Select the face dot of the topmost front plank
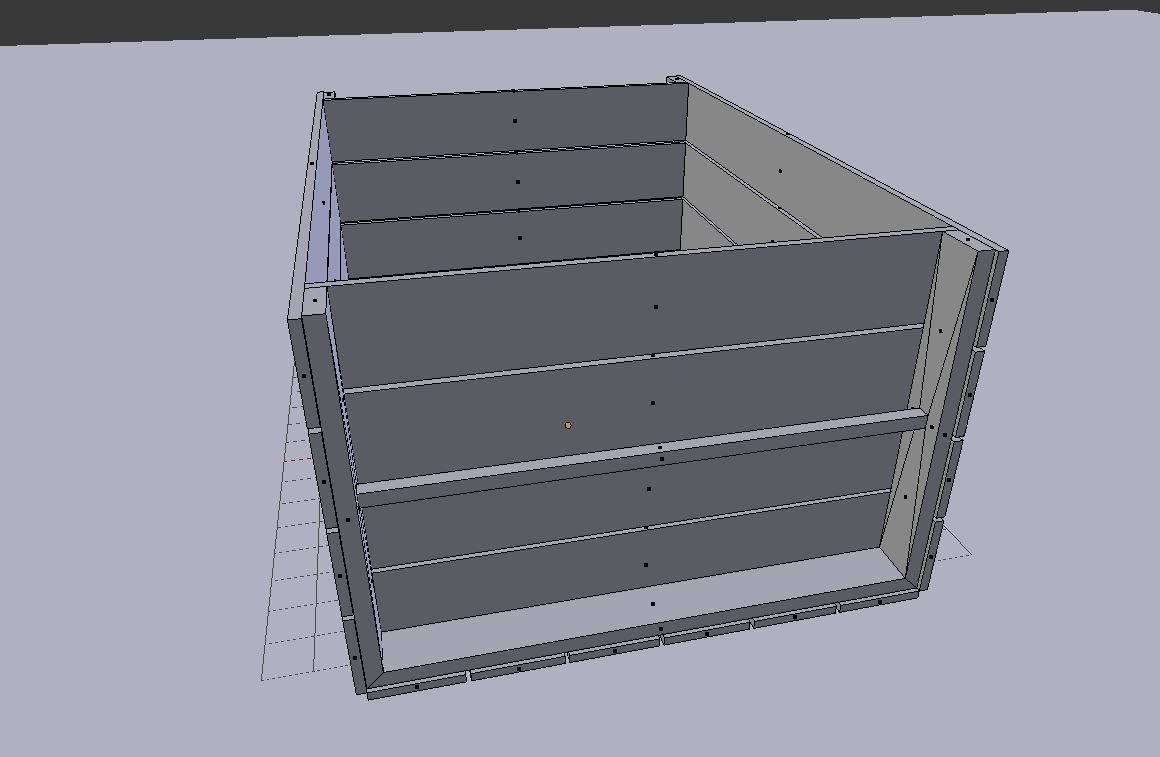Viewport: 1160px width, 757px height. [656, 306]
